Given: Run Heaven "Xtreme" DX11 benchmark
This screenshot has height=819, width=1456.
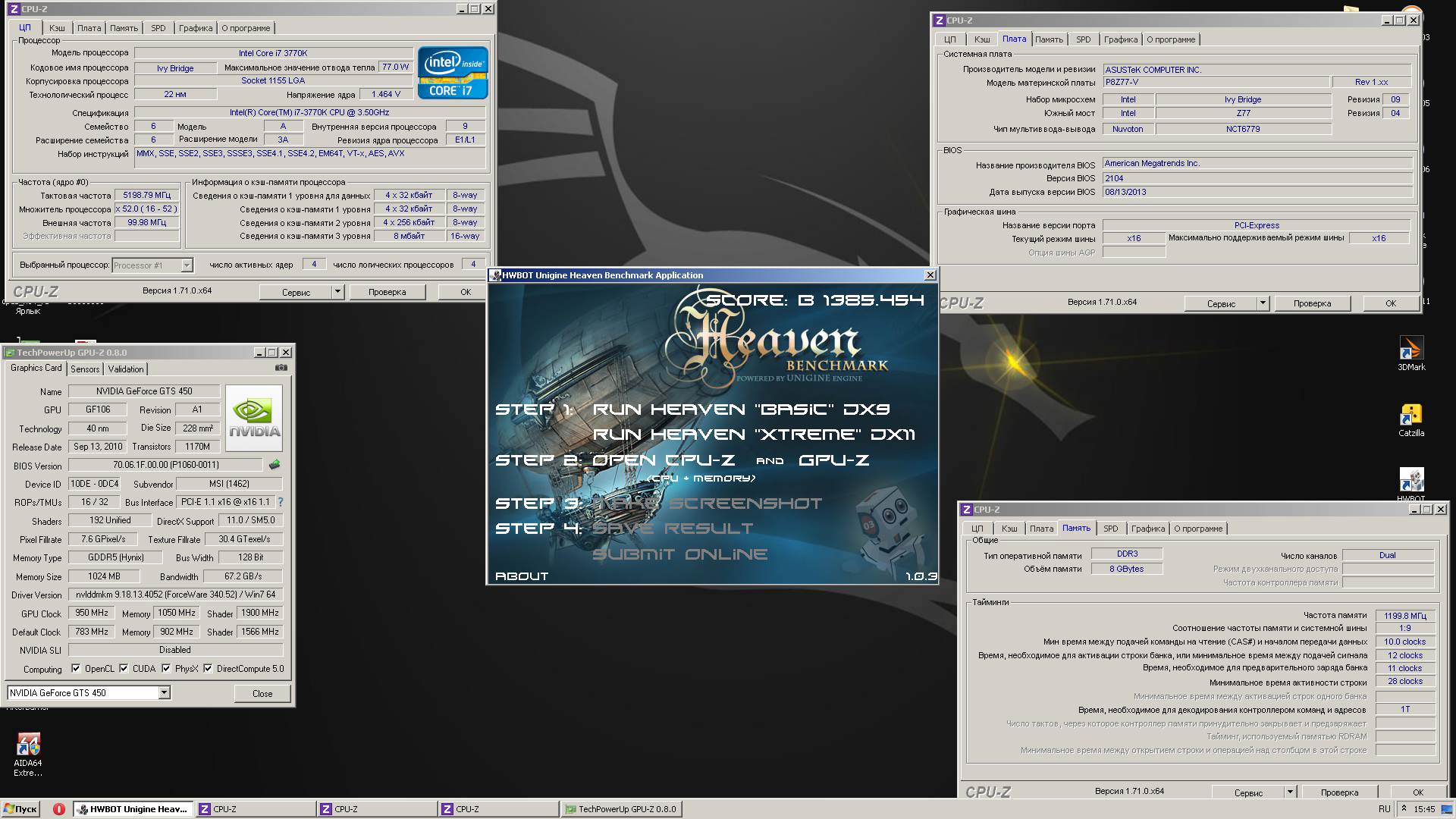Looking at the screenshot, I should [x=754, y=435].
